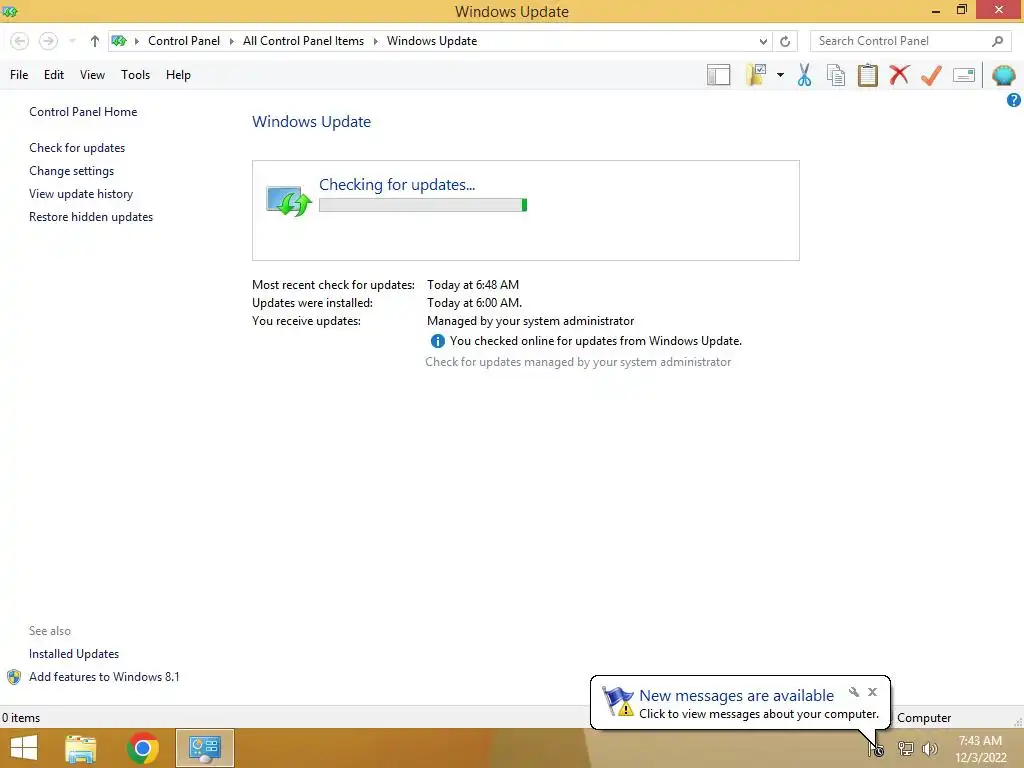This screenshot has height=768, width=1024.
Task: Click the volume speaker tray icon
Action: click(929, 749)
